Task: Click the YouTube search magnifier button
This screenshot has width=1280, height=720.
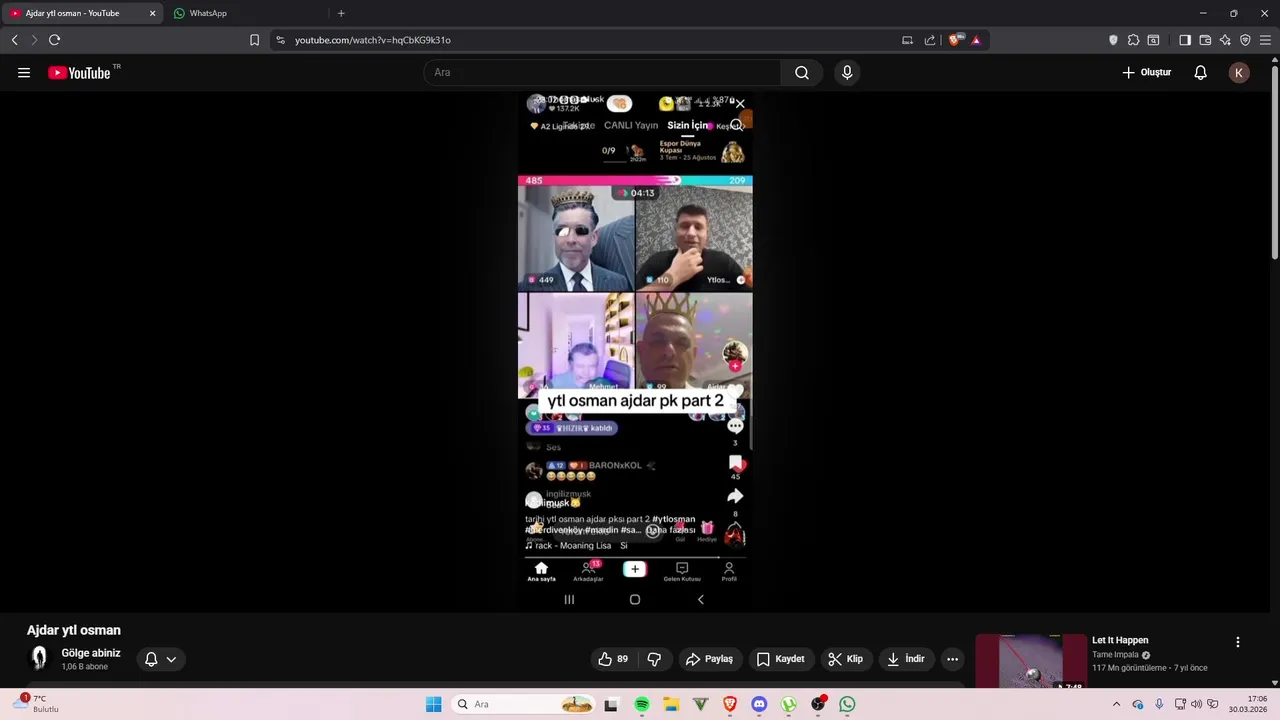Action: pyautogui.click(x=802, y=73)
